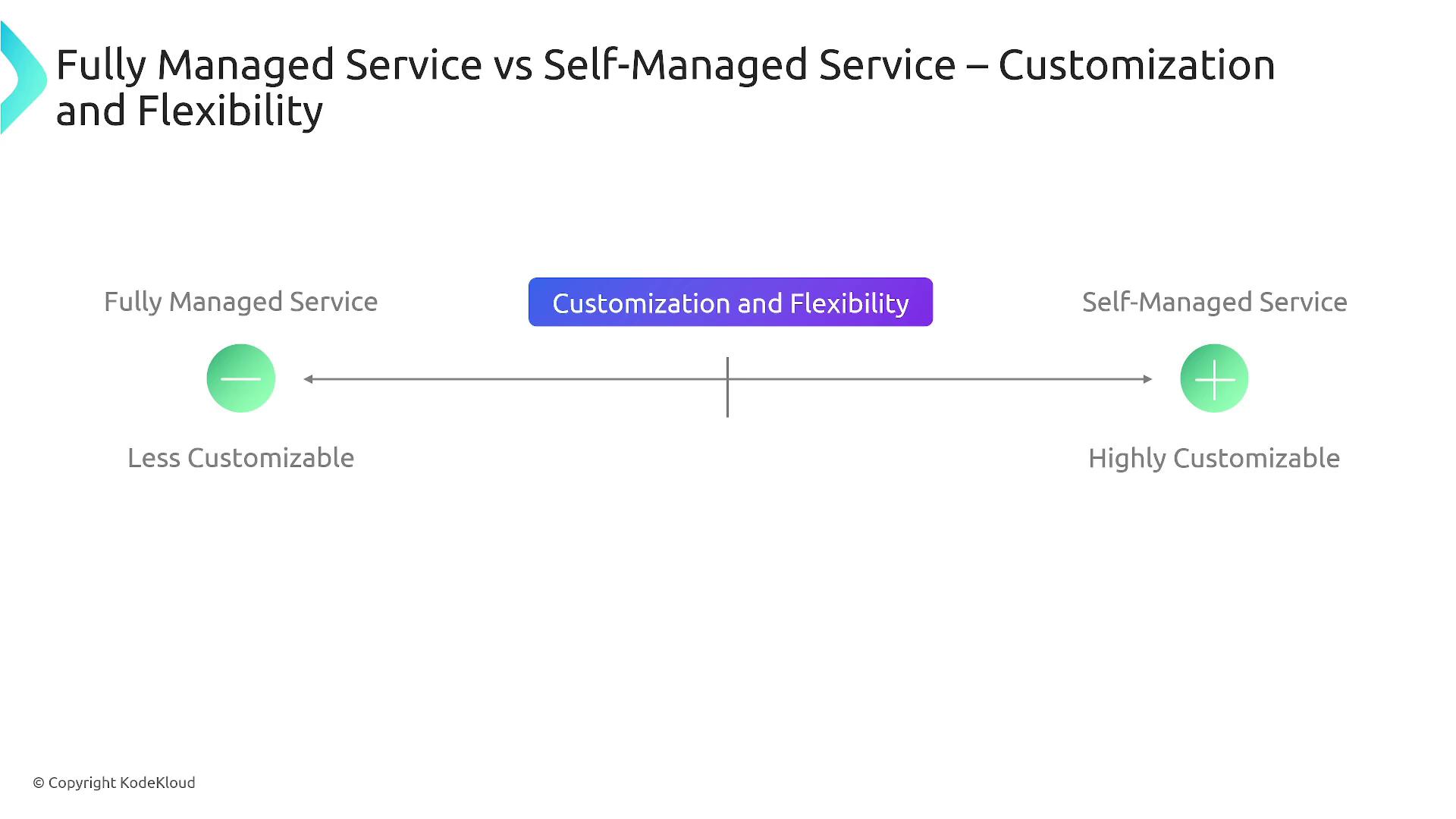This screenshot has width=1456, height=819.
Task: Click the gray Self-Managed Service label
Action: [x=1214, y=302]
